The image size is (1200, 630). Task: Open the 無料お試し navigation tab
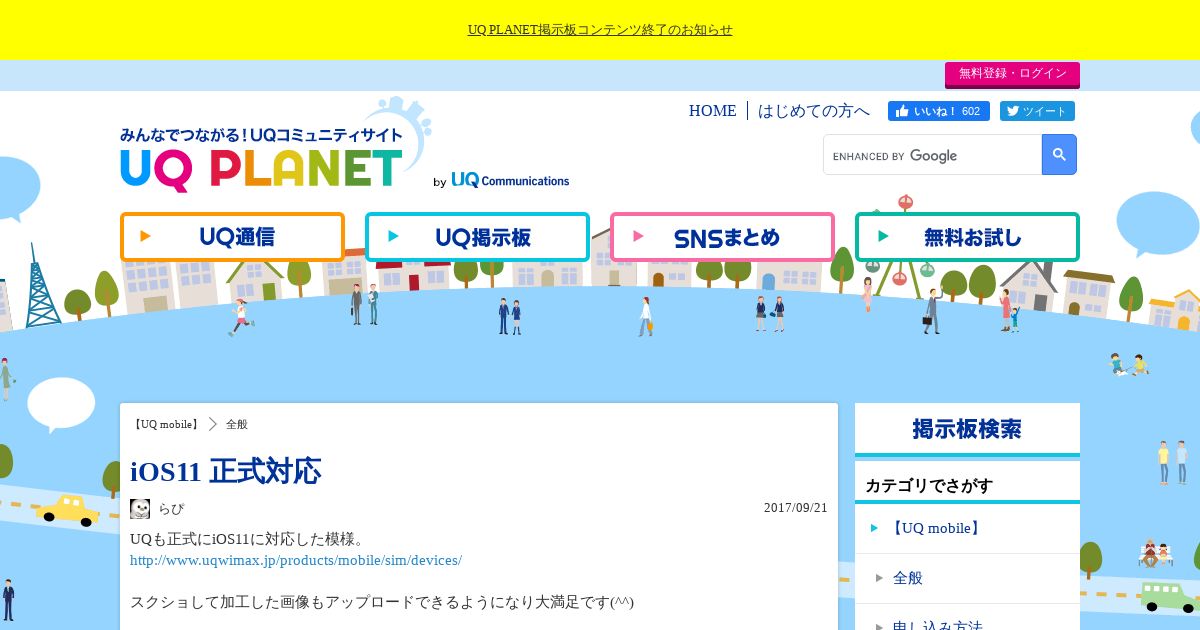click(967, 237)
